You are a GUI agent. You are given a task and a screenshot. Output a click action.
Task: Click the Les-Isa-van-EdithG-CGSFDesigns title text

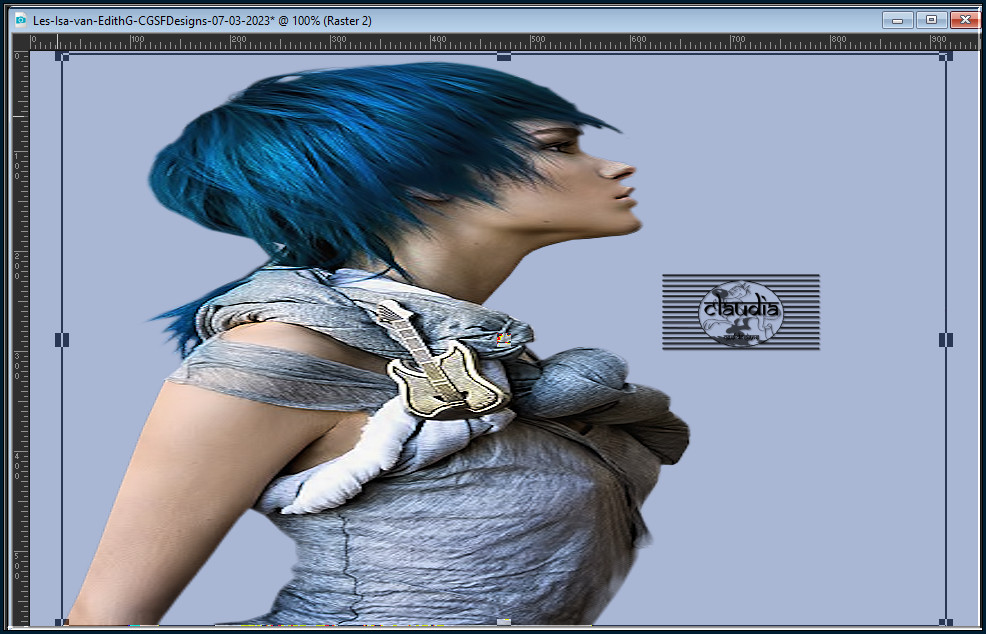click(x=202, y=21)
